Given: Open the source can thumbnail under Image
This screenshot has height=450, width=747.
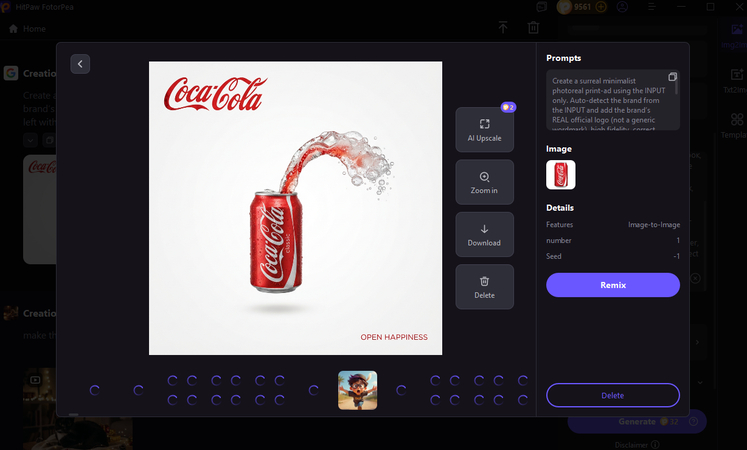Looking at the screenshot, I should tap(561, 175).
